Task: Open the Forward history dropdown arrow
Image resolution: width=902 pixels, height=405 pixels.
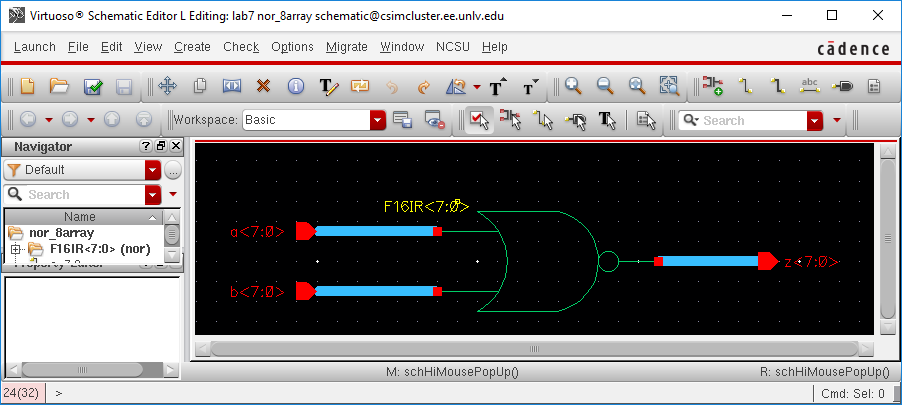Action: 91,120
